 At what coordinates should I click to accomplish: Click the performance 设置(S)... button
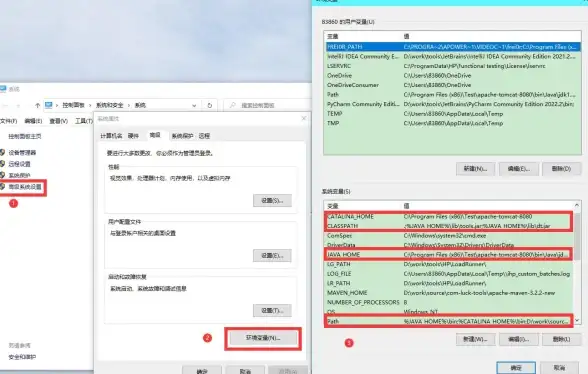pyautogui.click(x=272, y=200)
